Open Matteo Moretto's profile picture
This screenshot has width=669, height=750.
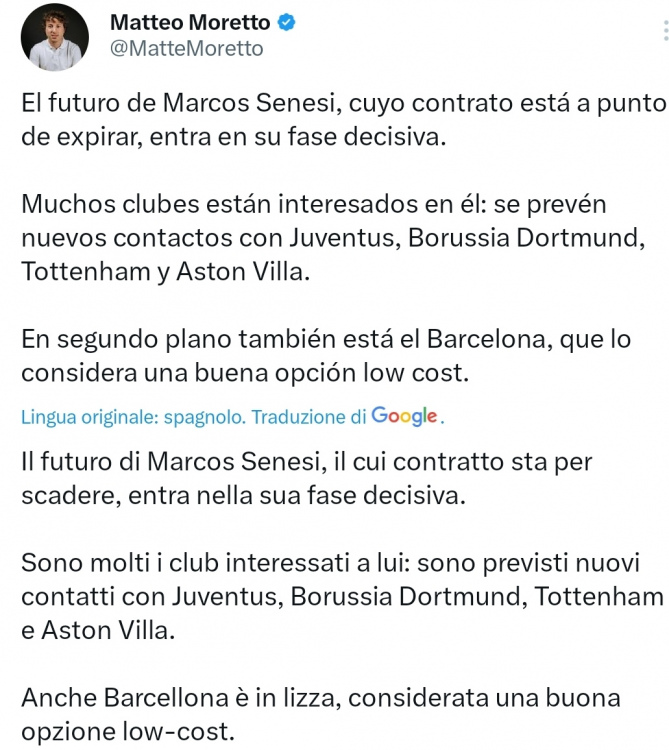coord(53,36)
